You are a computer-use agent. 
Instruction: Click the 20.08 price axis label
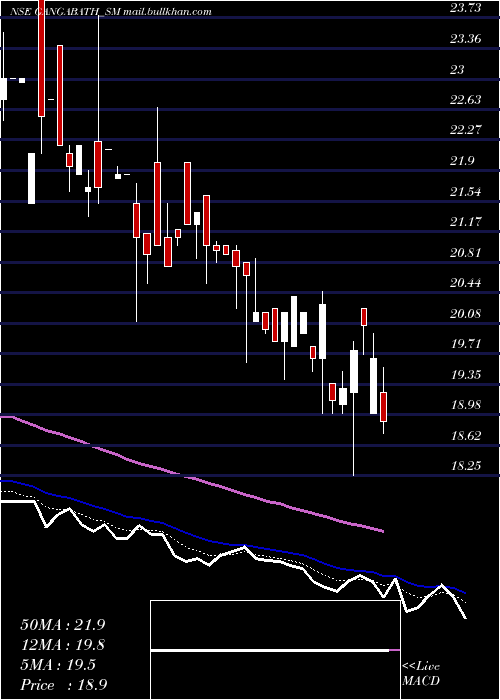pyautogui.click(x=466, y=313)
